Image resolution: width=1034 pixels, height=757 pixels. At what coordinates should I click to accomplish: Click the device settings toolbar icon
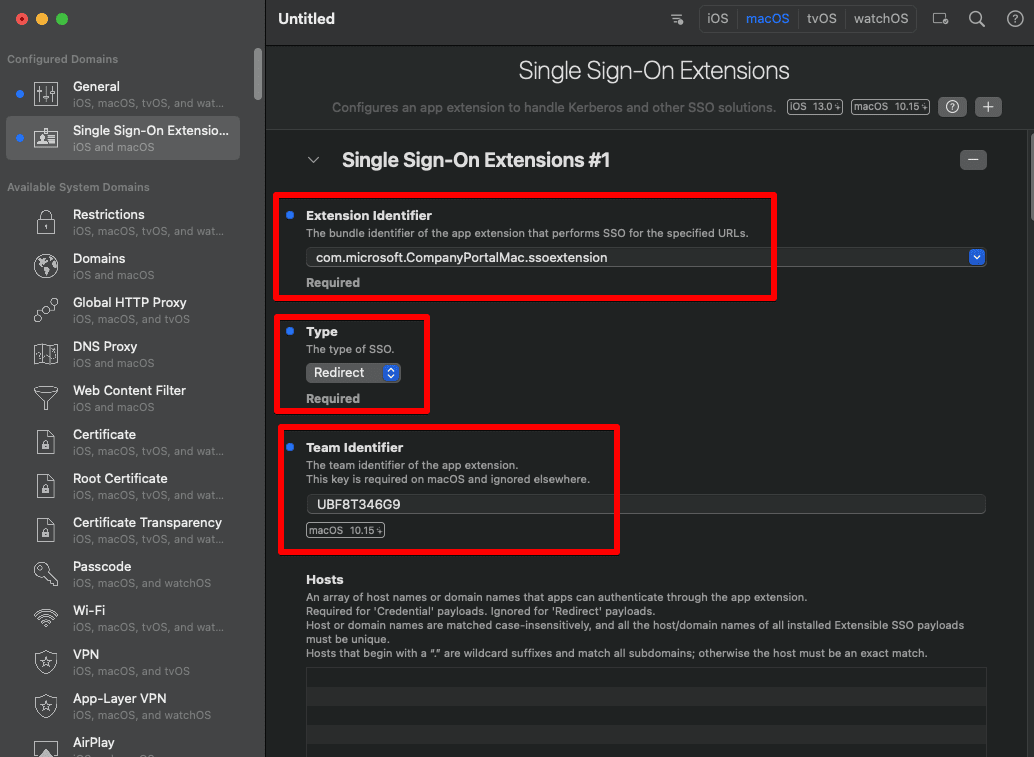coord(940,19)
